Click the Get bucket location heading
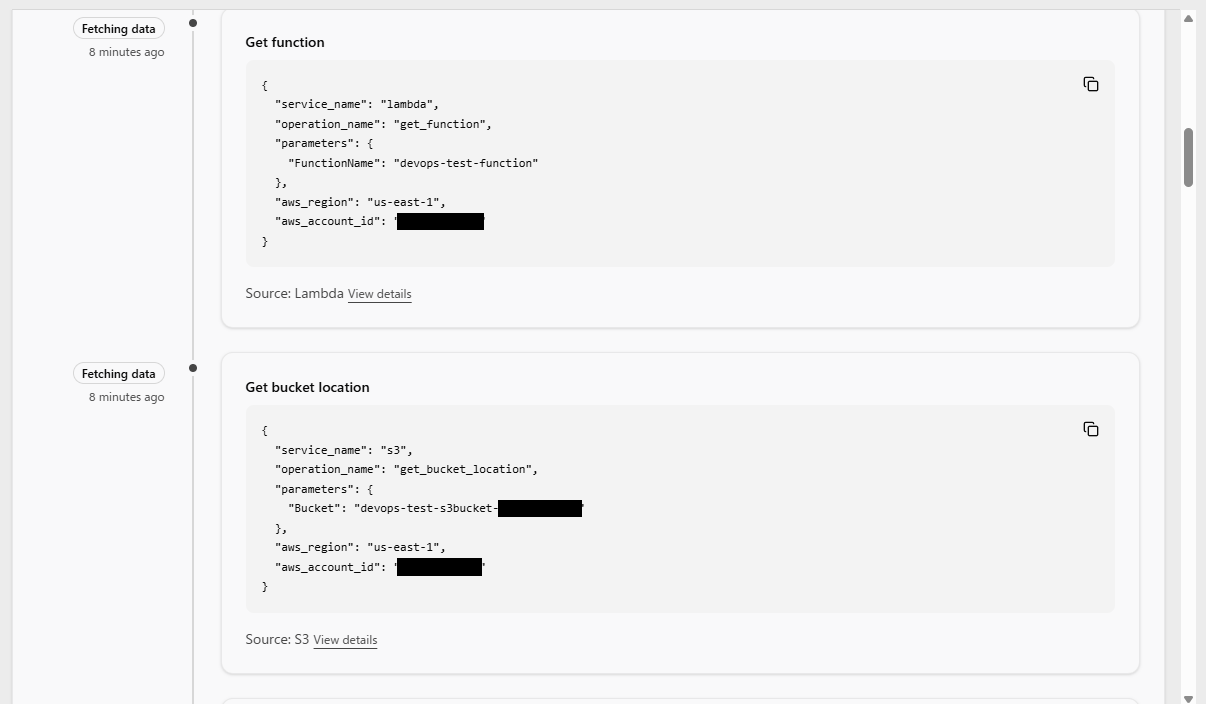Screen dimensions: 1206x704 coord(307,387)
